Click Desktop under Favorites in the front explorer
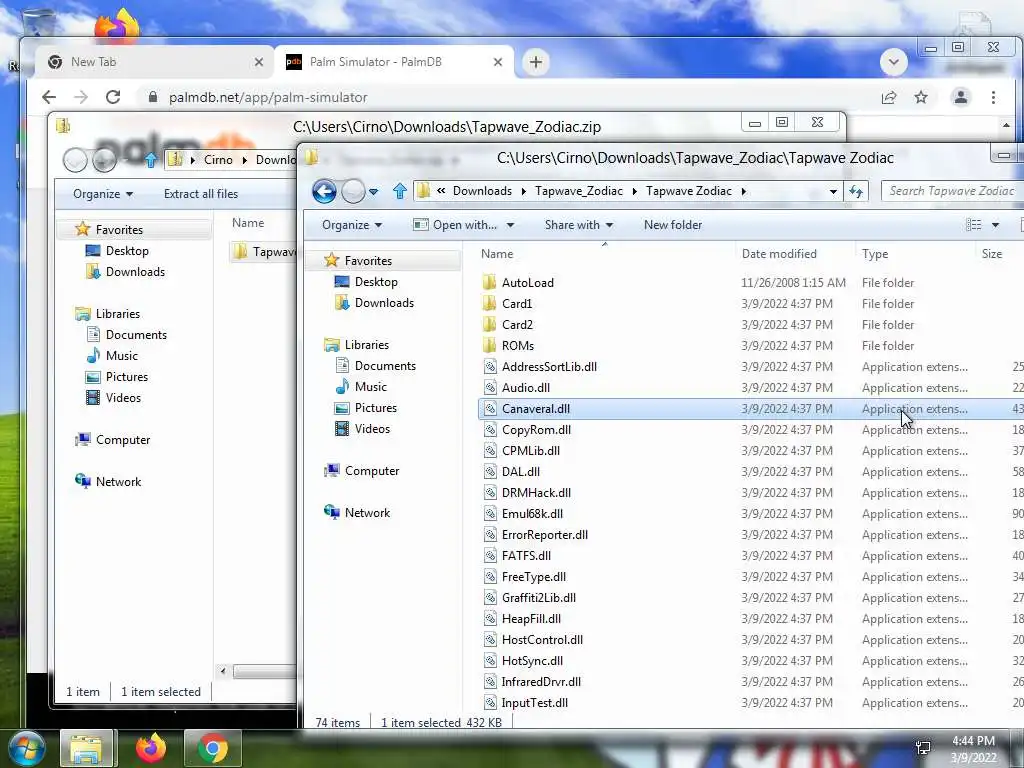 [376, 282]
